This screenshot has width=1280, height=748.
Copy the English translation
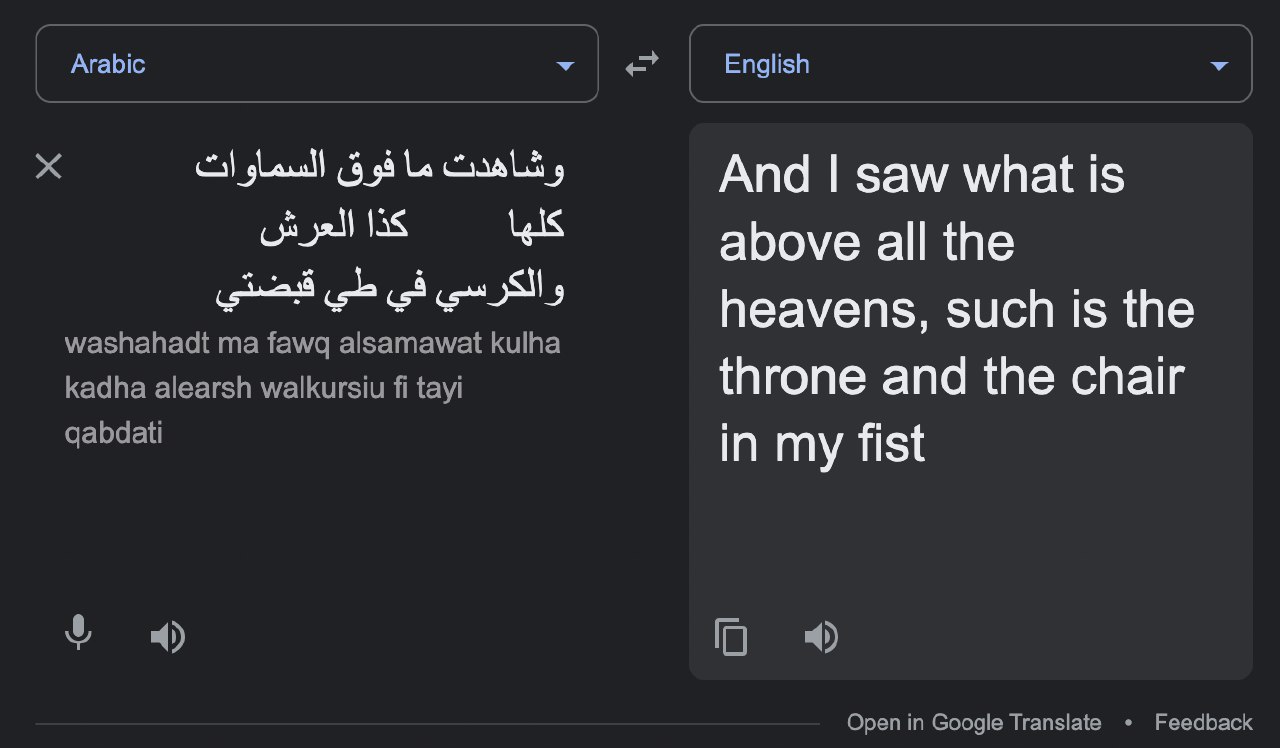[731, 637]
